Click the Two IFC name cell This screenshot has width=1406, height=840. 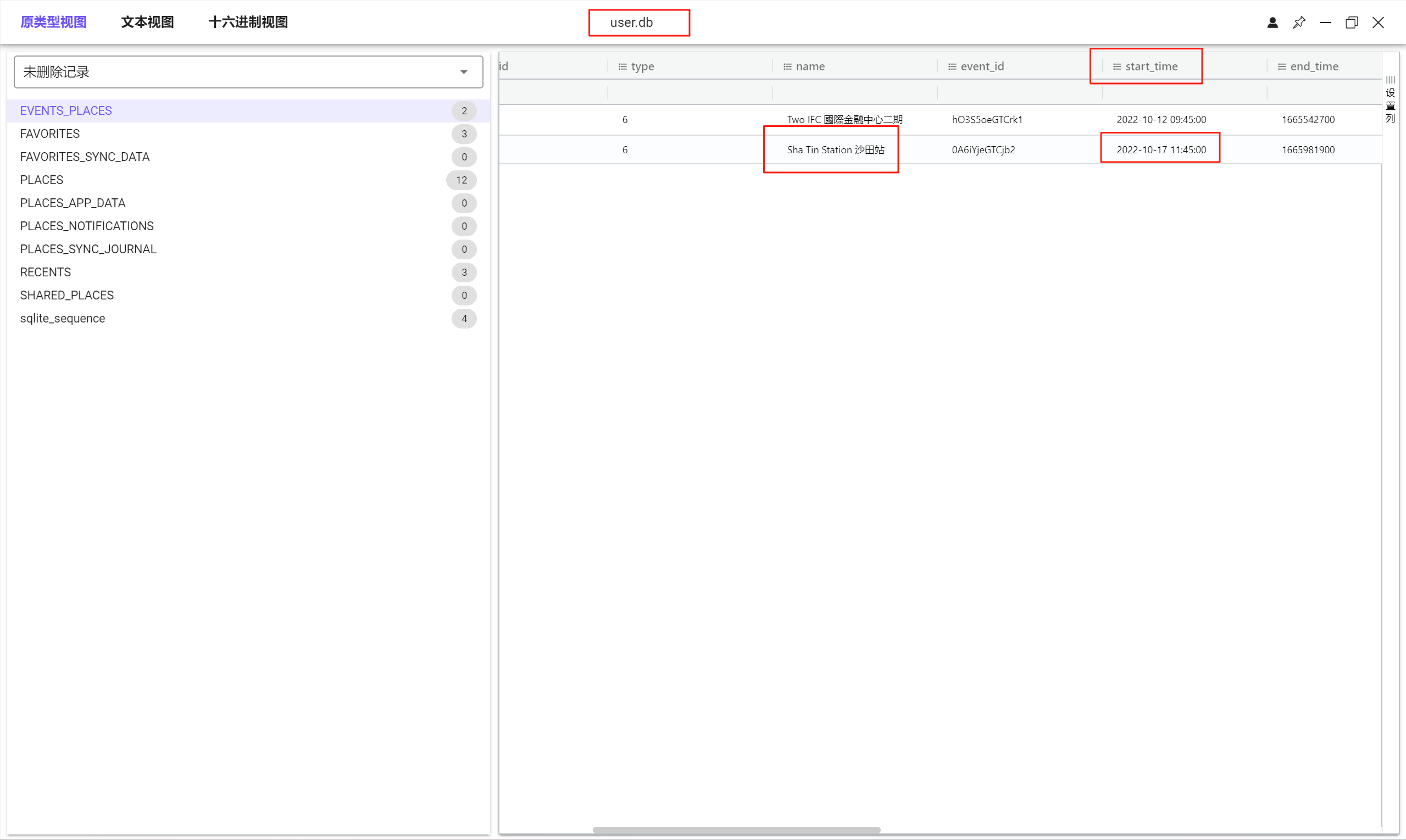[x=844, y=119]
